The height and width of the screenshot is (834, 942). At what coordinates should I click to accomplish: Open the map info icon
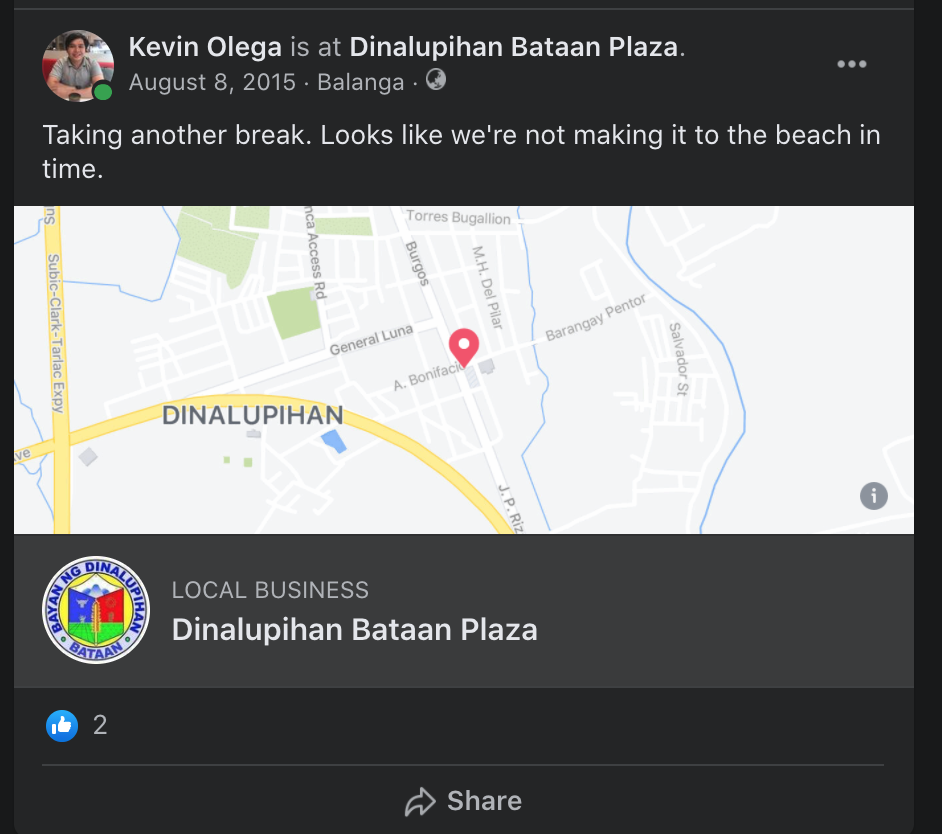point(873,495)
